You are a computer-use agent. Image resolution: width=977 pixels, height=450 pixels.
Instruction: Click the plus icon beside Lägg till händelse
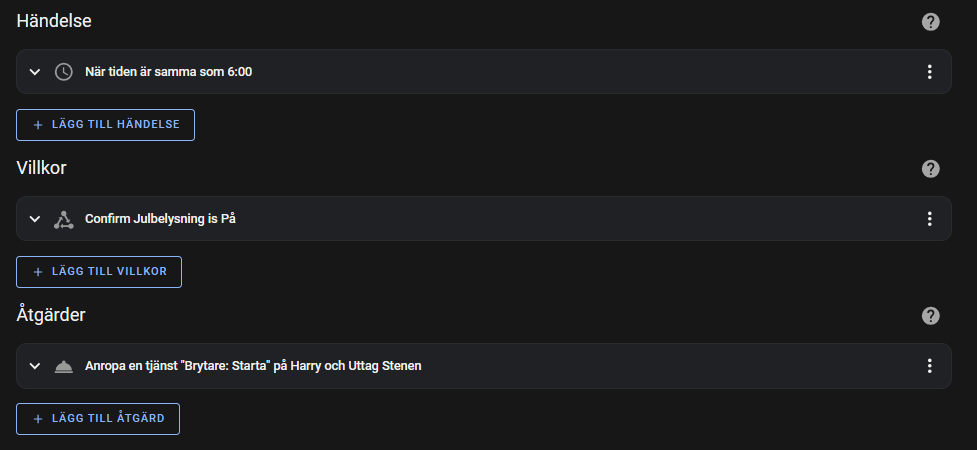pyautogui.click(x=38, y=125)
